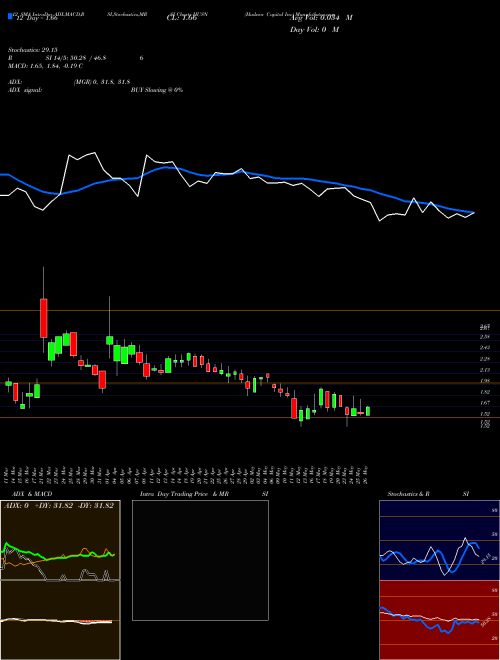Click the 2.58 price axis label
Viewport: 500px width, 660px height.
point(484,337)
